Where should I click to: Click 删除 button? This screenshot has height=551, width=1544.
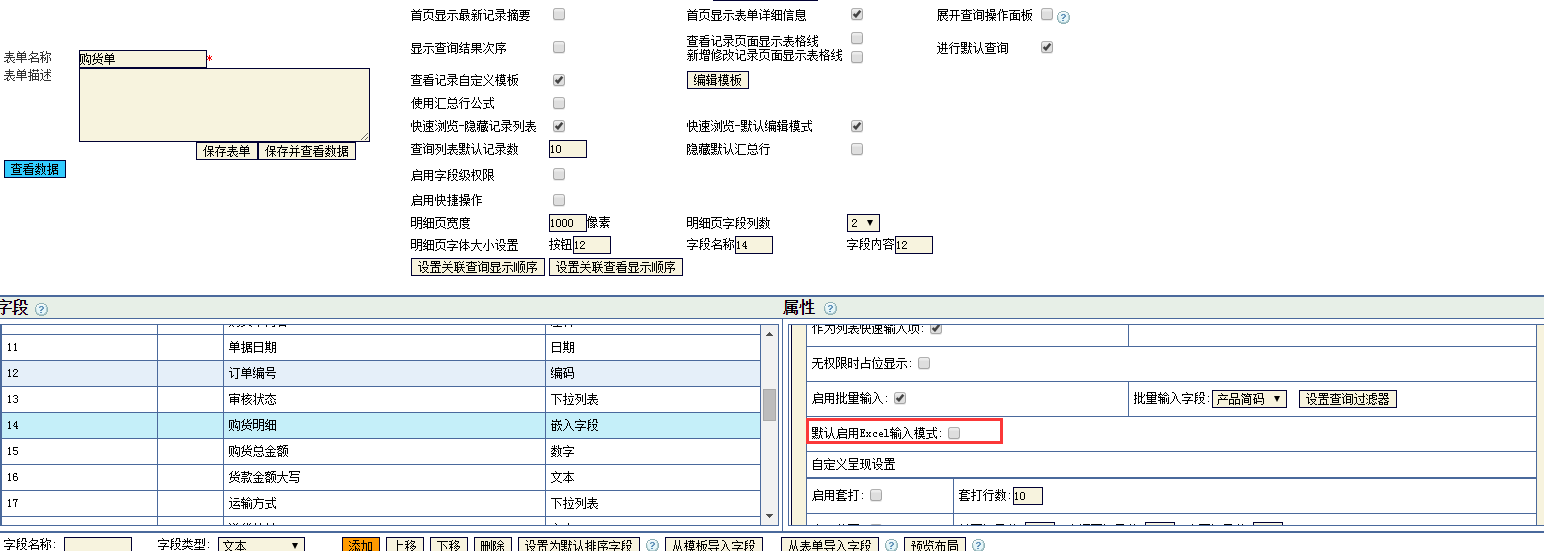point(493,546)
